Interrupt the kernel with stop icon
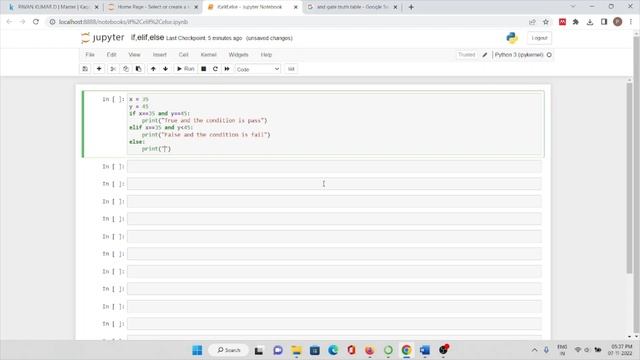The width and height of the screenshot is (640, 360). 203,69
